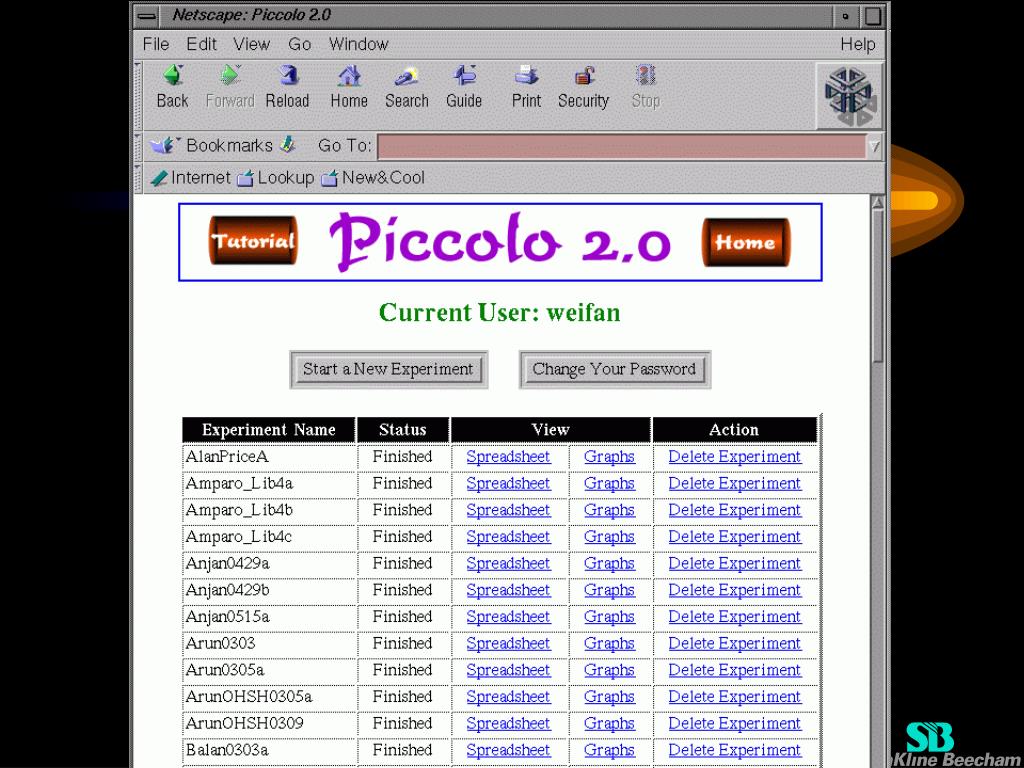Open the Go To address dropdown arrow
Screen dimensions: 1024x768
[x=874, y=146]
